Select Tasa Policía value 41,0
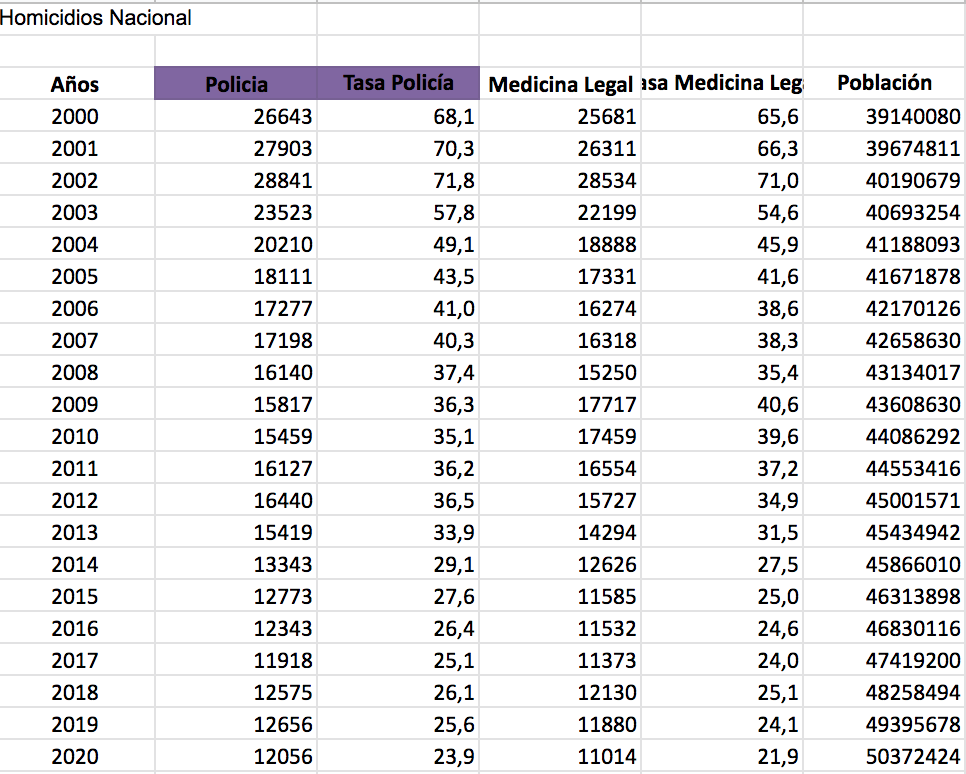This screenshot has height=774, width=966. (398, 309)
